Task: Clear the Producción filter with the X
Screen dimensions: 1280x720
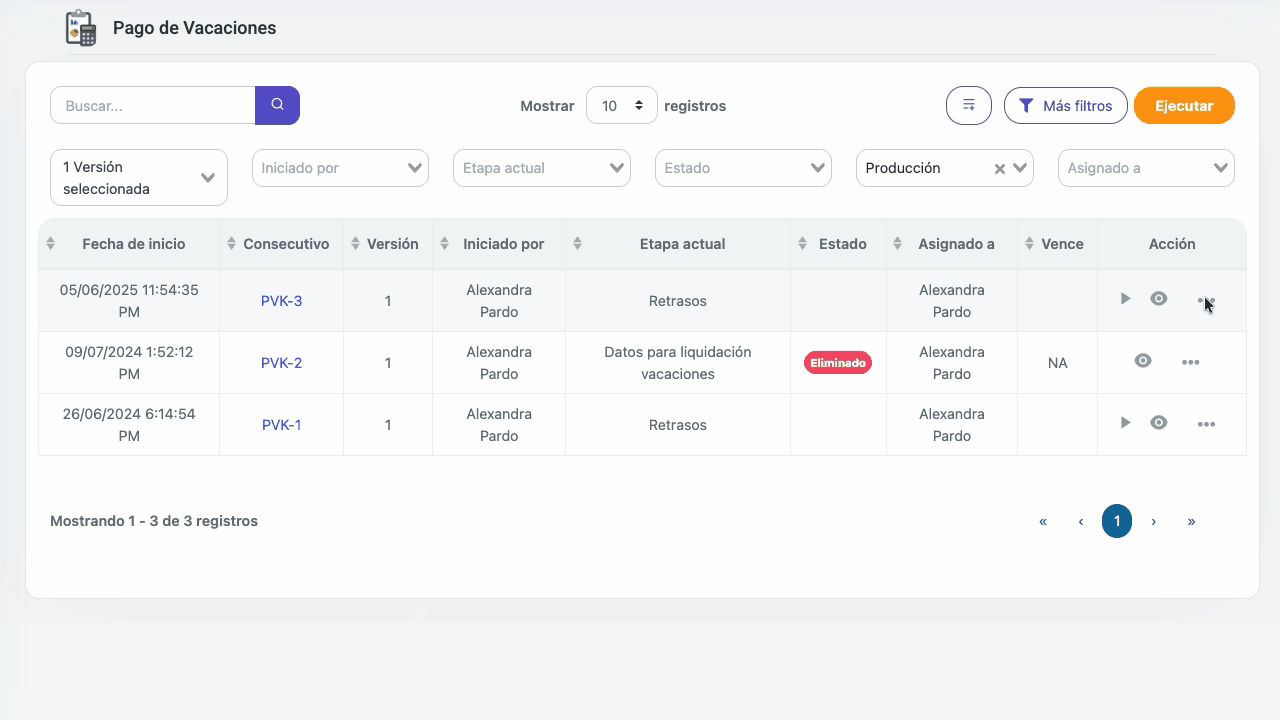Action: pos(999,169)
